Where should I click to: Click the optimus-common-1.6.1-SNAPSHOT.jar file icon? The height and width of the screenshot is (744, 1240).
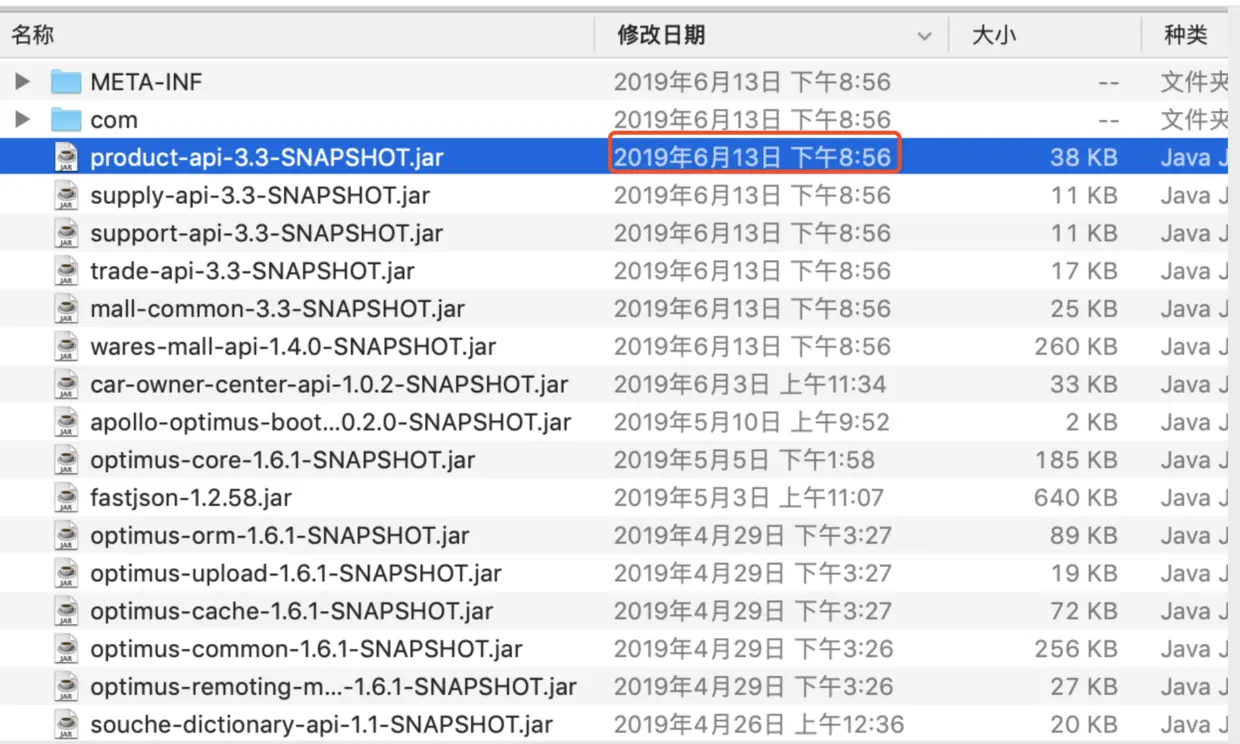click(66, 649)
